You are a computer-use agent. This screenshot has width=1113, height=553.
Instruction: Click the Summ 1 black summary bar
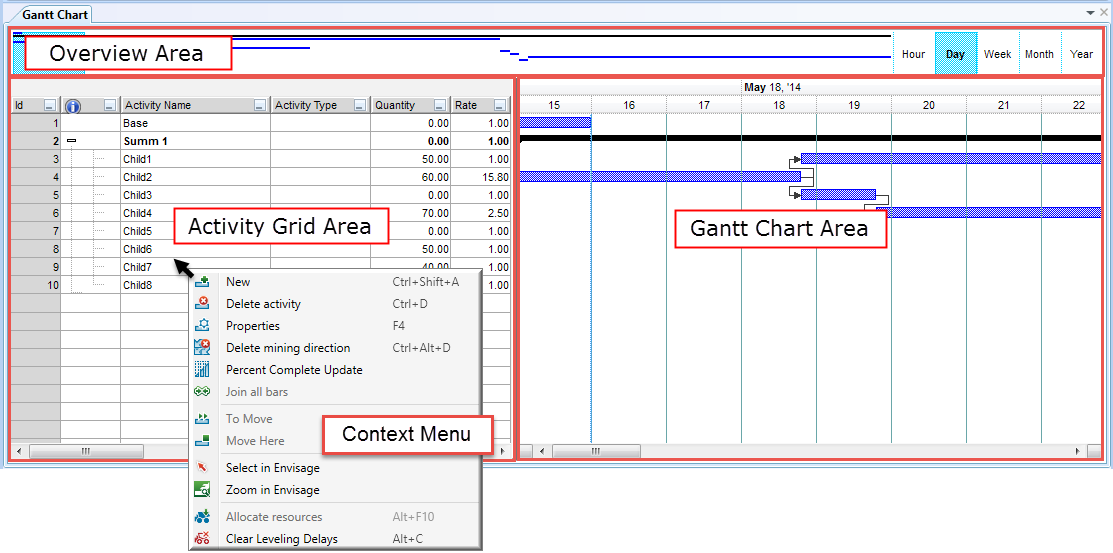[x=811, y=138]
